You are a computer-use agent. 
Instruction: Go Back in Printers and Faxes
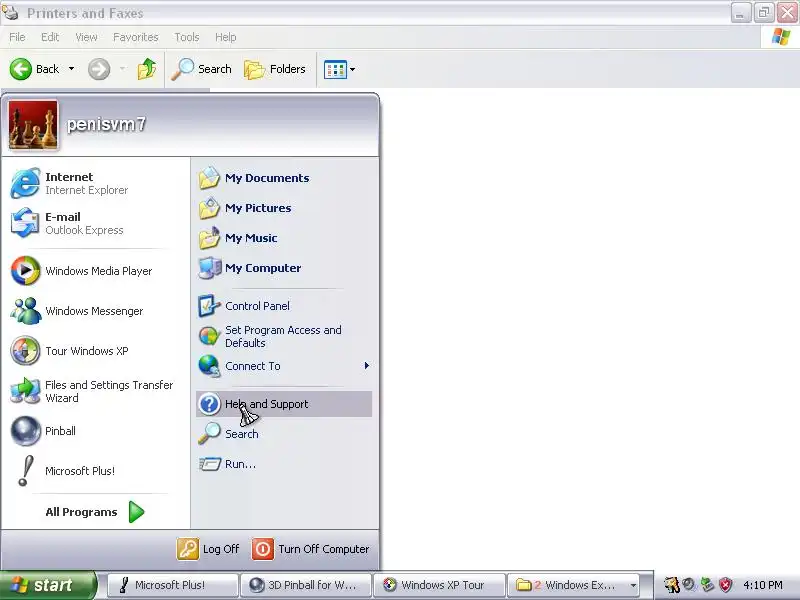pyautogui.click(x=35, y=69)
